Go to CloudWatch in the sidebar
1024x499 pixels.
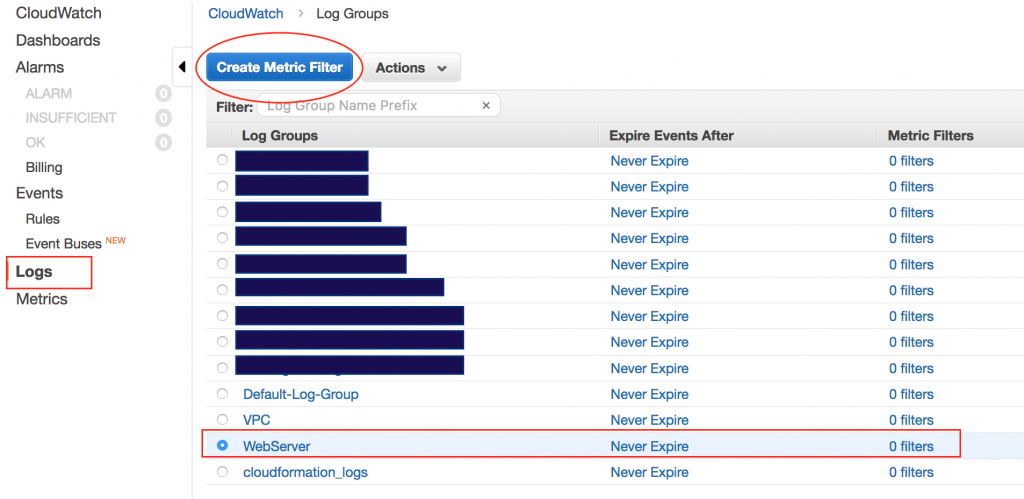[59, 13]
